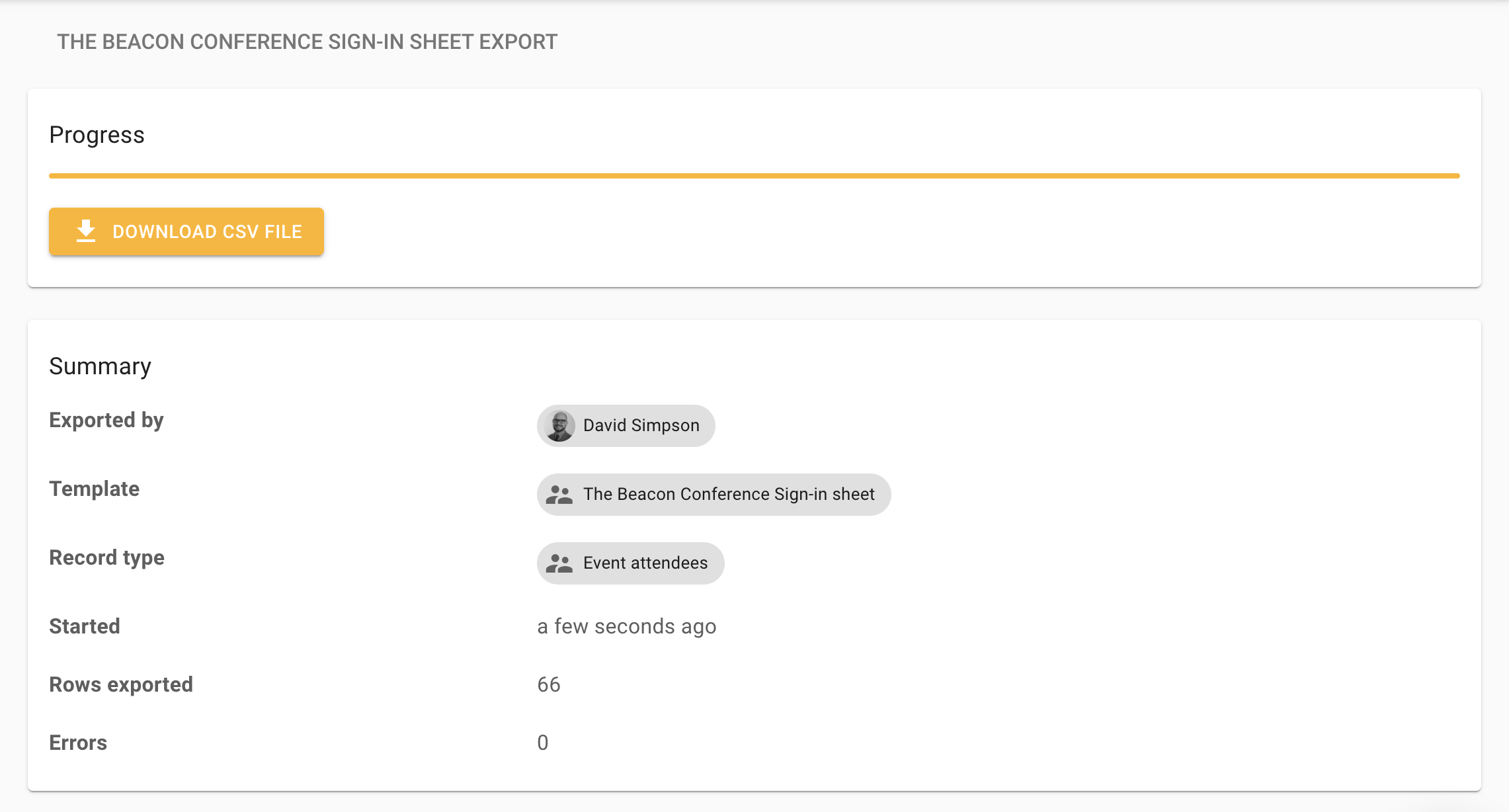Image resolution: width=1509 pixels, height=812 pixels.
Task: Click the rows exported value 66
Action: [548, 684]
